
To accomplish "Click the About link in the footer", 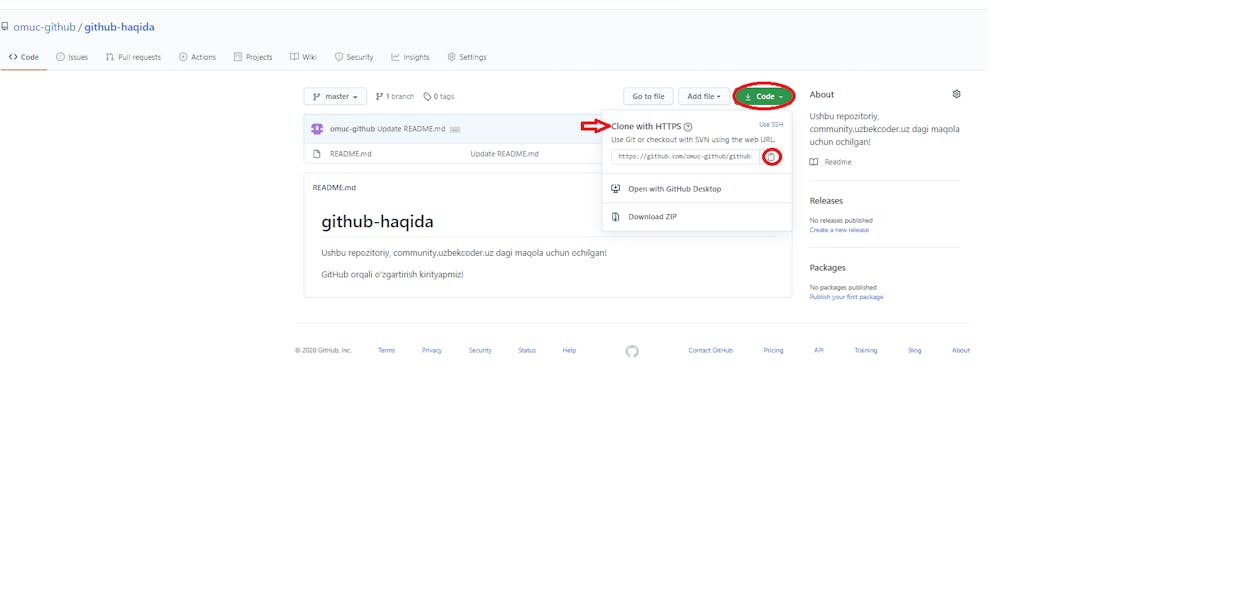I will (961, 351).
